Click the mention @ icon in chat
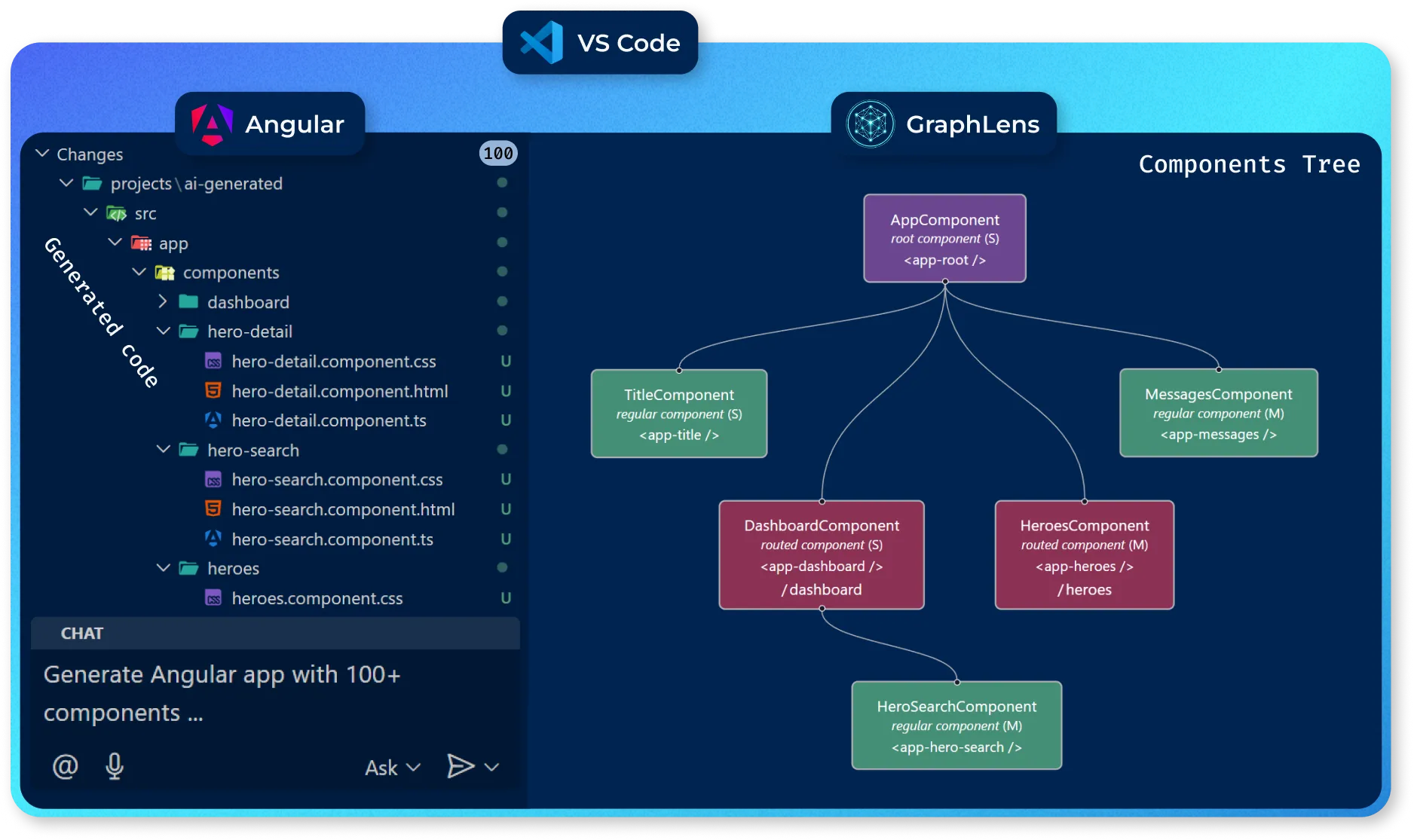 (x=65, y=767)
